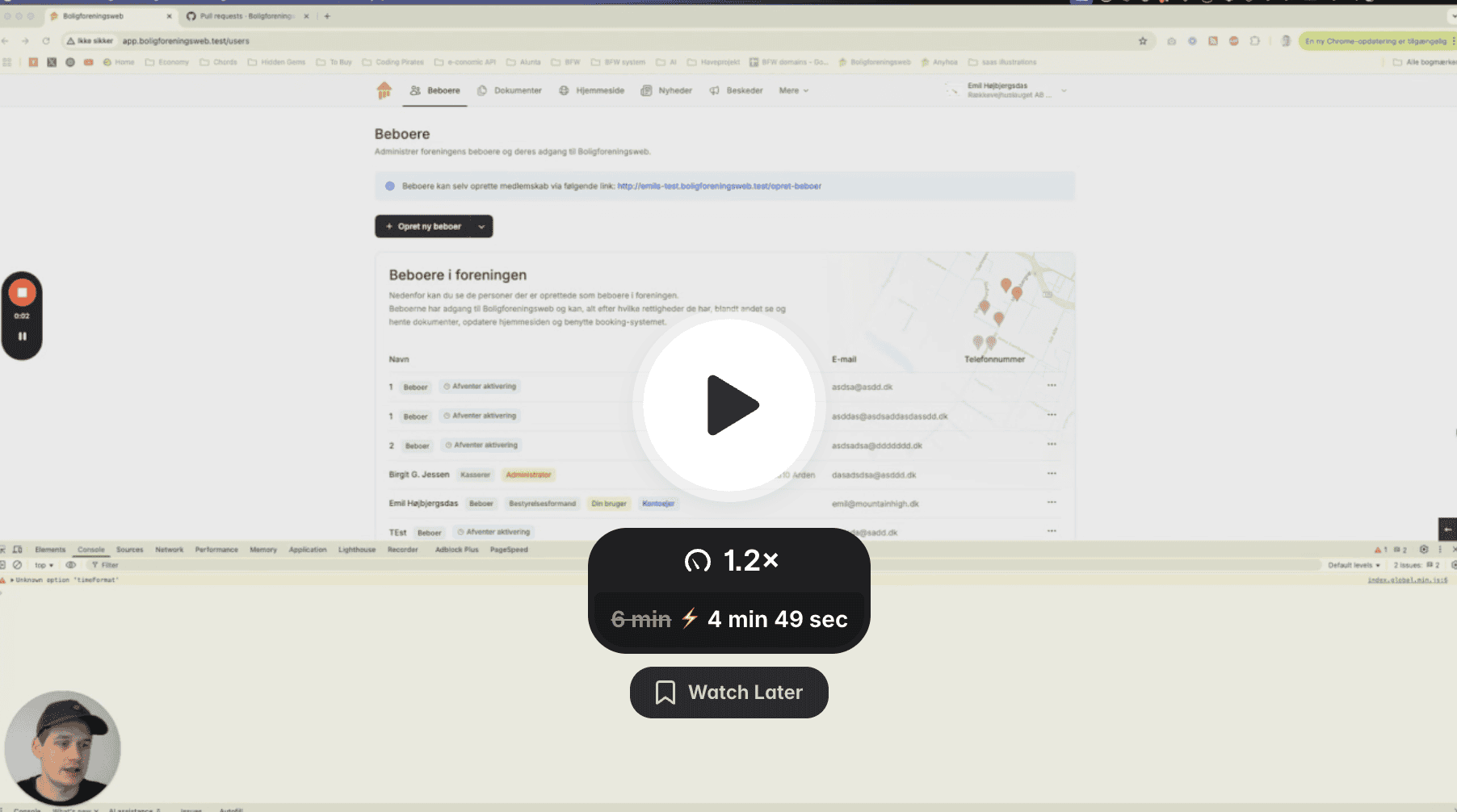Click the Watch Later bookmark button
The image size is (1457, 812).
728,693
